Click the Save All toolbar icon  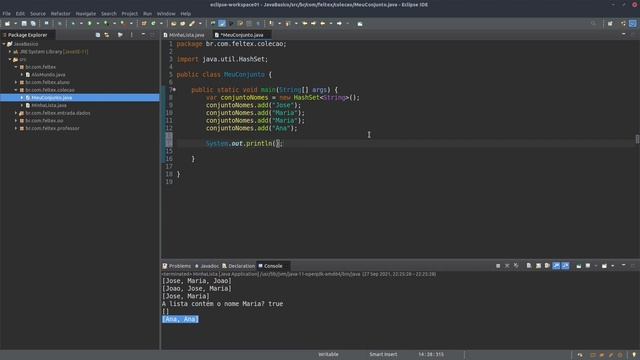point(33,24)
